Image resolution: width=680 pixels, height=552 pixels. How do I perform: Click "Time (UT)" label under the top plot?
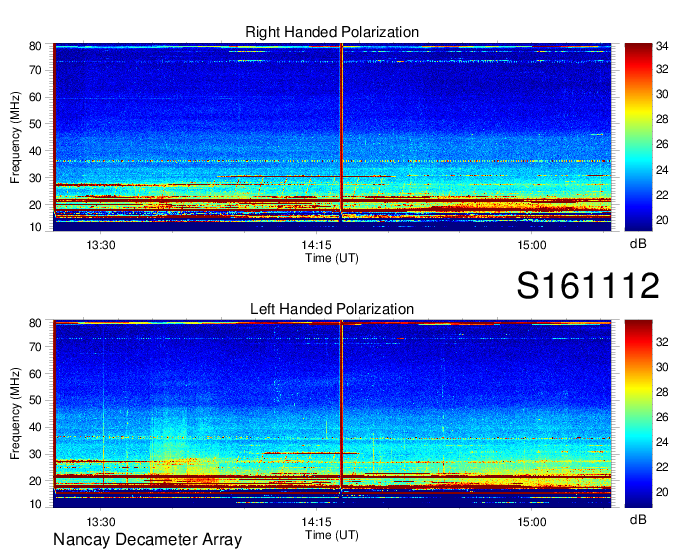332,258
